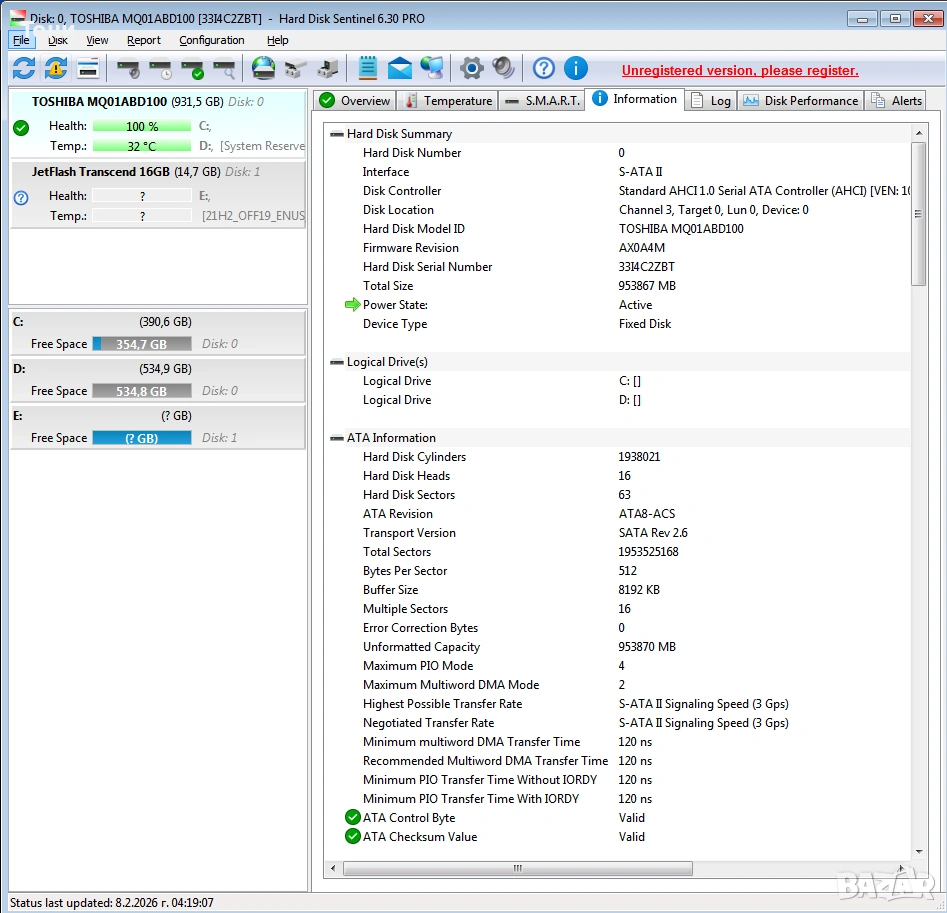Click the Refresh disk status toolbar icon

24,68
